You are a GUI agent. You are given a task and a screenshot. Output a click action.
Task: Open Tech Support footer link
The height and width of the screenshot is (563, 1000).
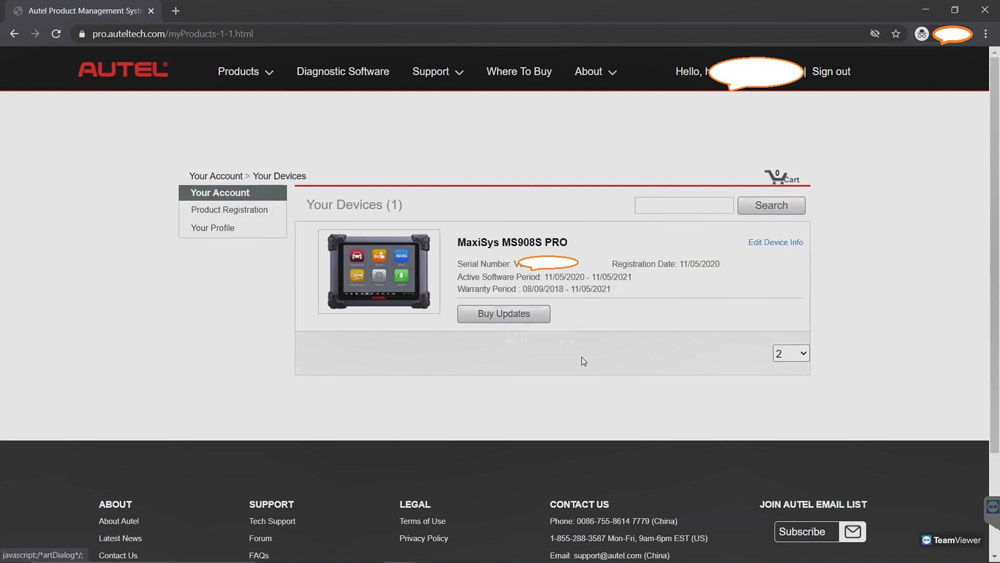[x=272, y=521]
